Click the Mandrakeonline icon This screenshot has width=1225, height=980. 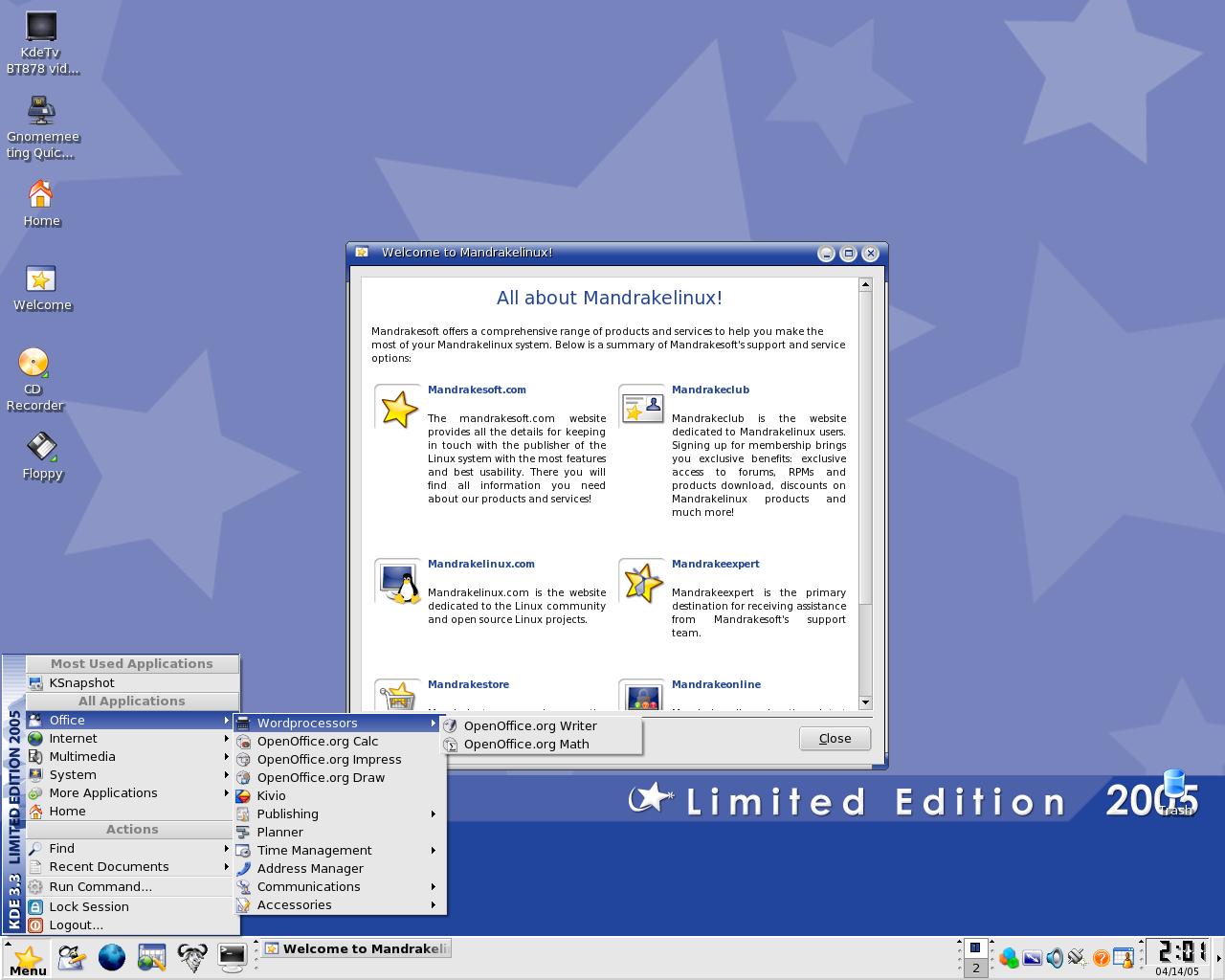[x=642, y=695]
